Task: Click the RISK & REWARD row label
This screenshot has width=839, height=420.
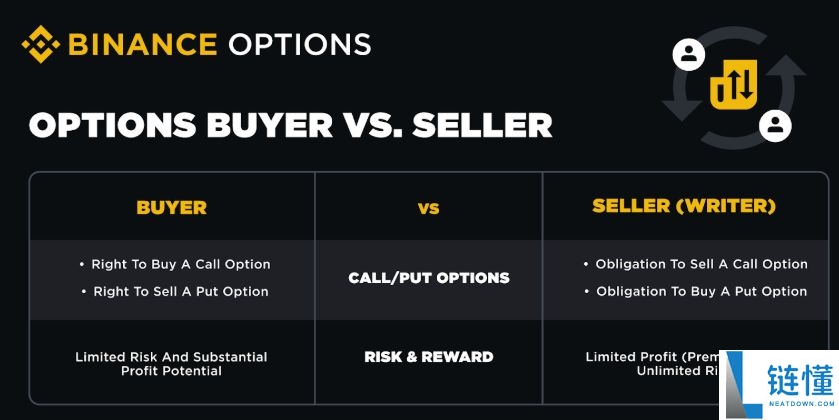Action: [x=429, y=357]
